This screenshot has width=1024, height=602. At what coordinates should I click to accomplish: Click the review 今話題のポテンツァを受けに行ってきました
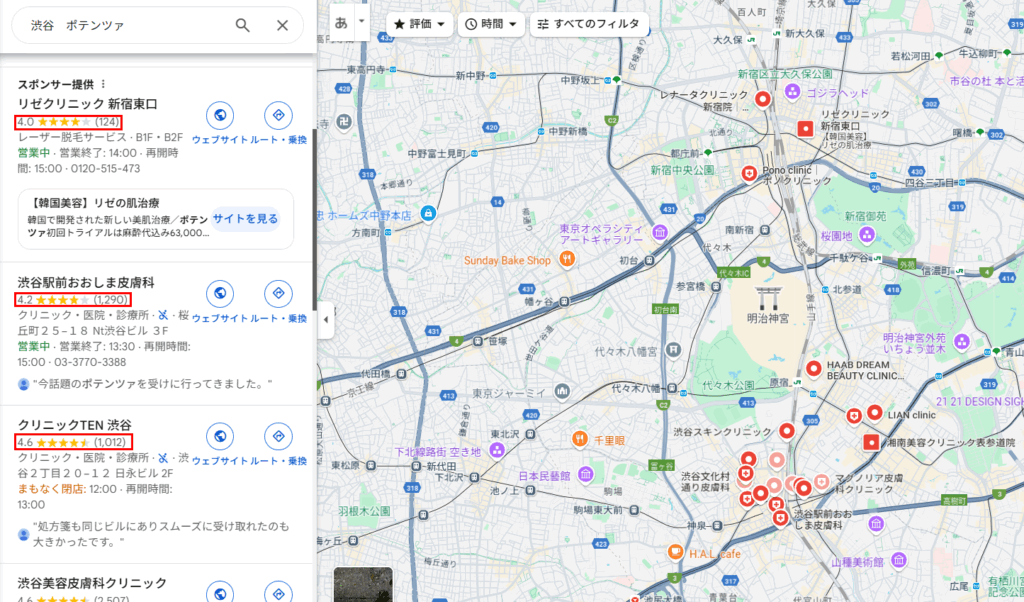152,384
